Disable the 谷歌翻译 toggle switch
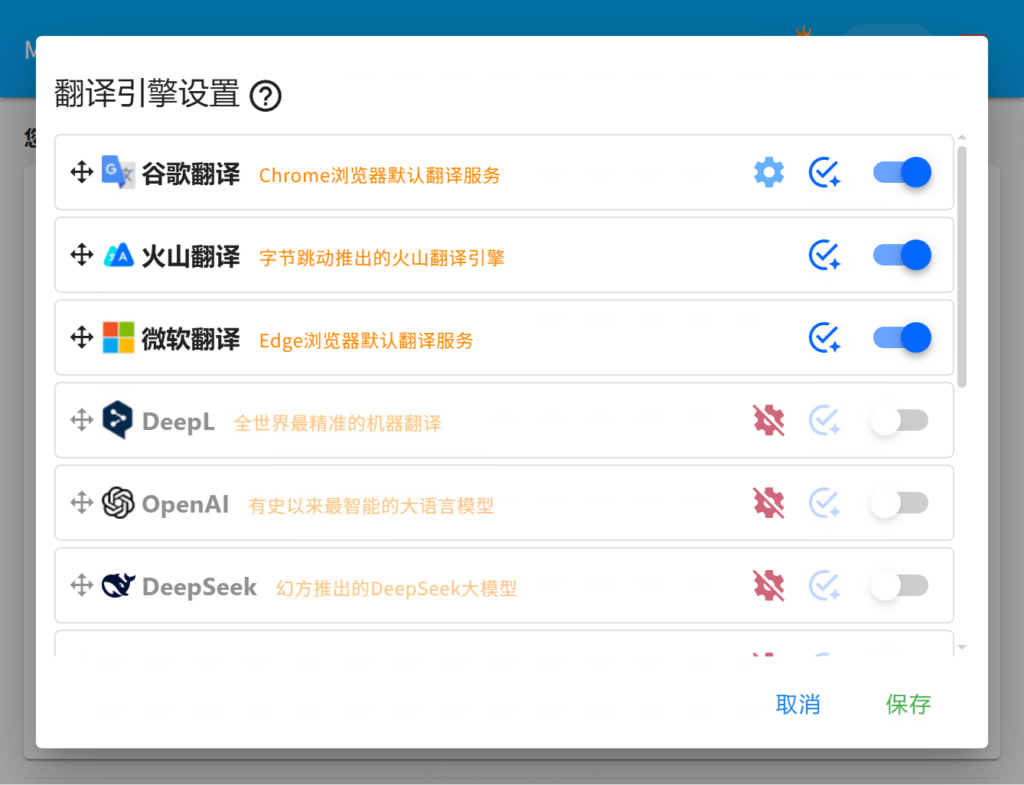Image resolution: width=1024 pixels, height=785 pixels. click(902, 172)
